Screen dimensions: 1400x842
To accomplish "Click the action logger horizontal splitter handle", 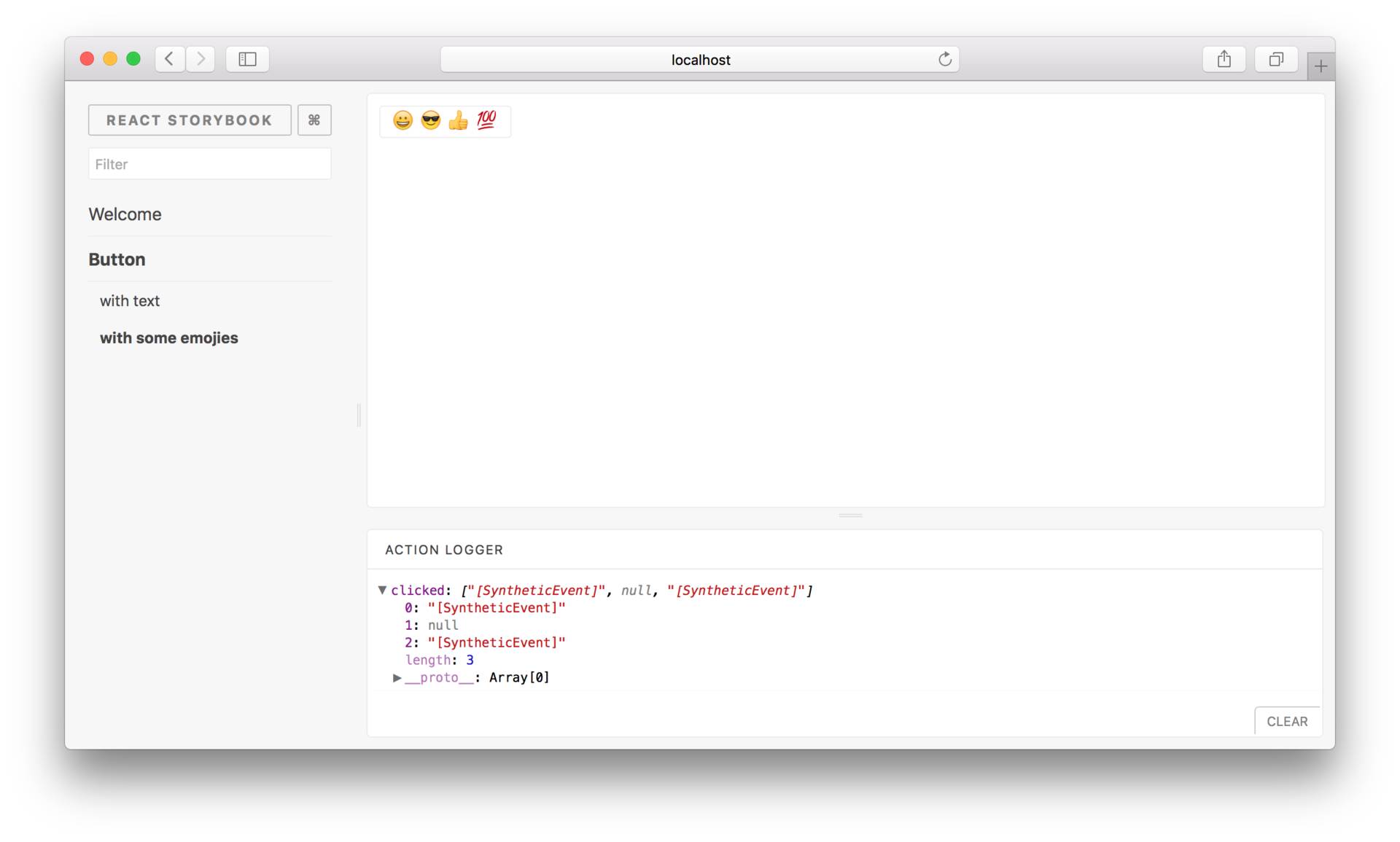I will pos(850,515).
